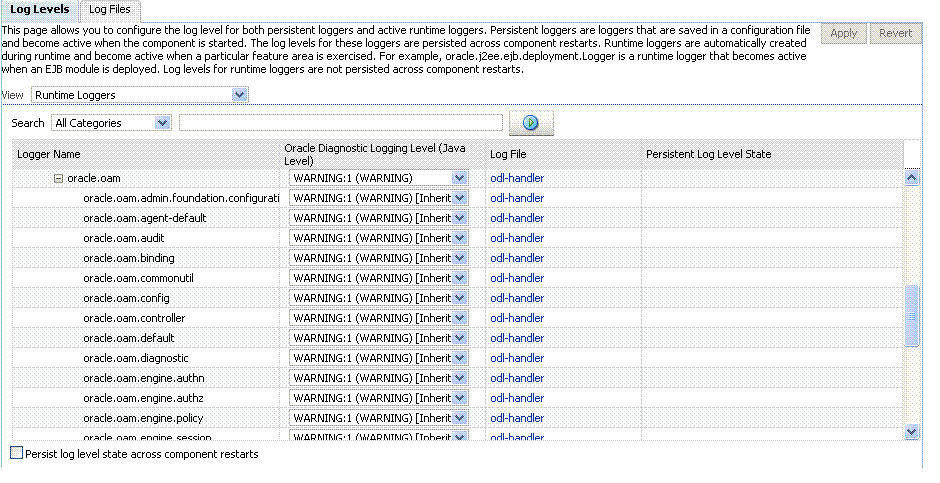The image size is (940, 483).
Task: Open odl-handler link for oracle.oam.binding
Action: 517,258
